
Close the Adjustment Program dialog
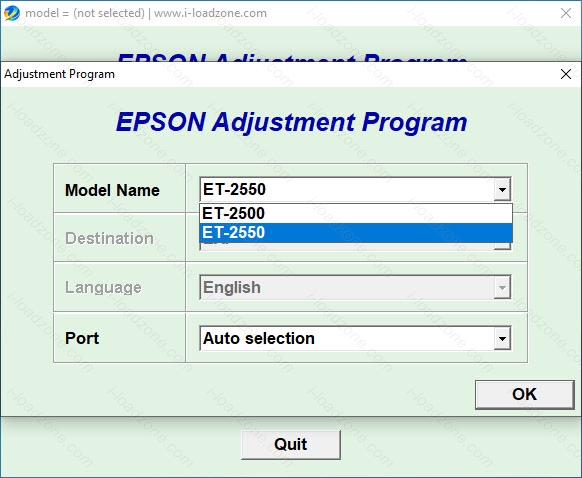pos(566,74)
